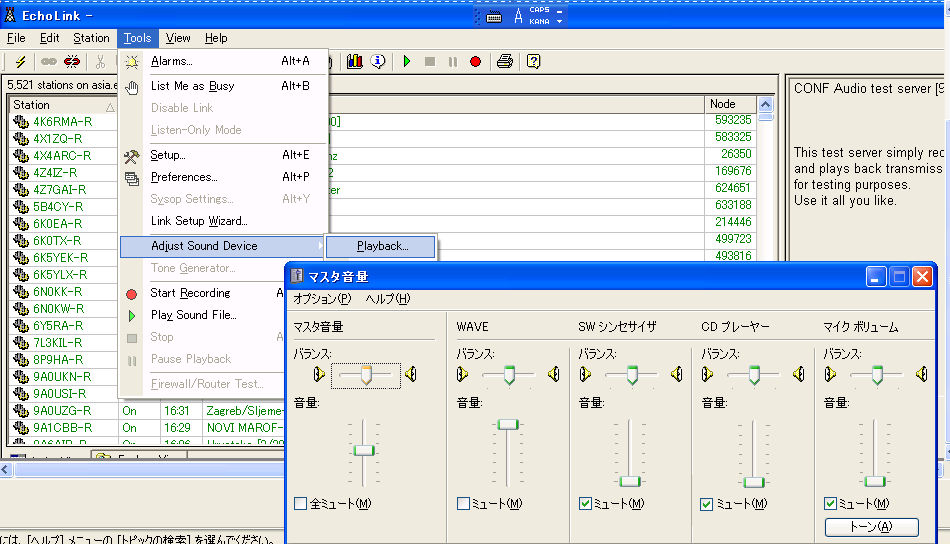
Task: Click CD player balance left speaker icon
Action: click(707, 374)
